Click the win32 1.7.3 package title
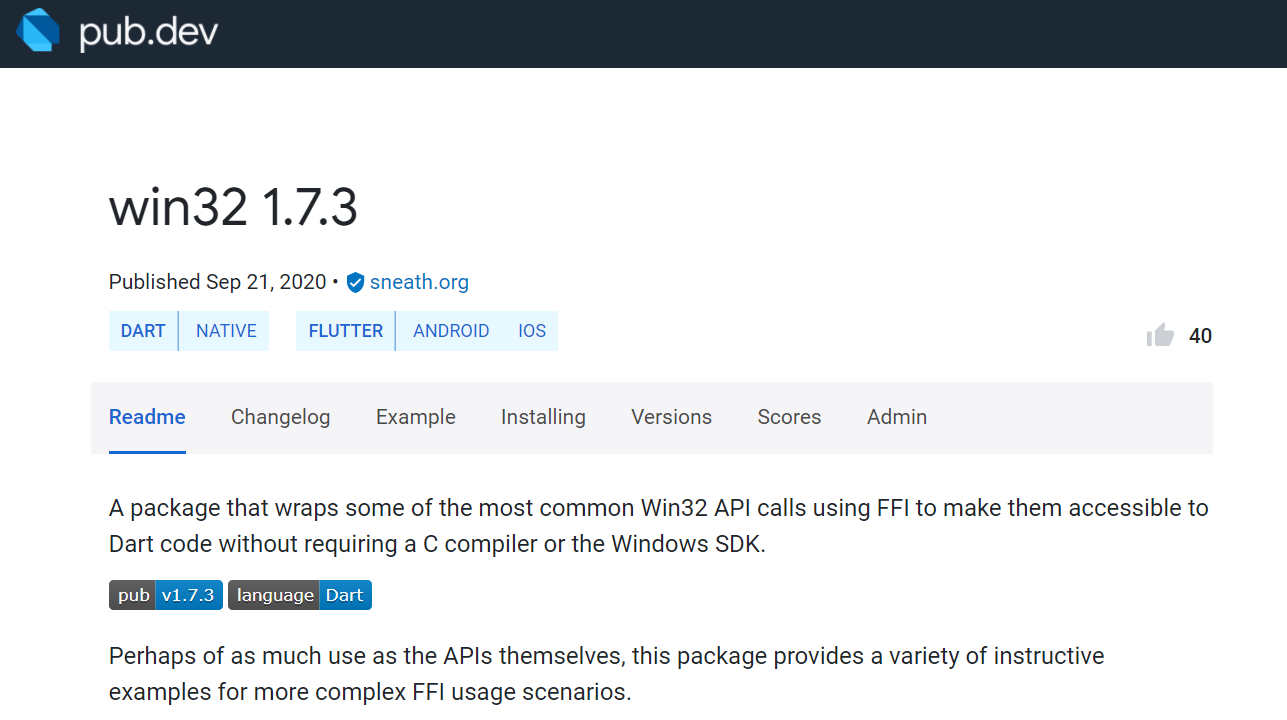Viewport: 1287px width, 720px height. pos(233,208)
